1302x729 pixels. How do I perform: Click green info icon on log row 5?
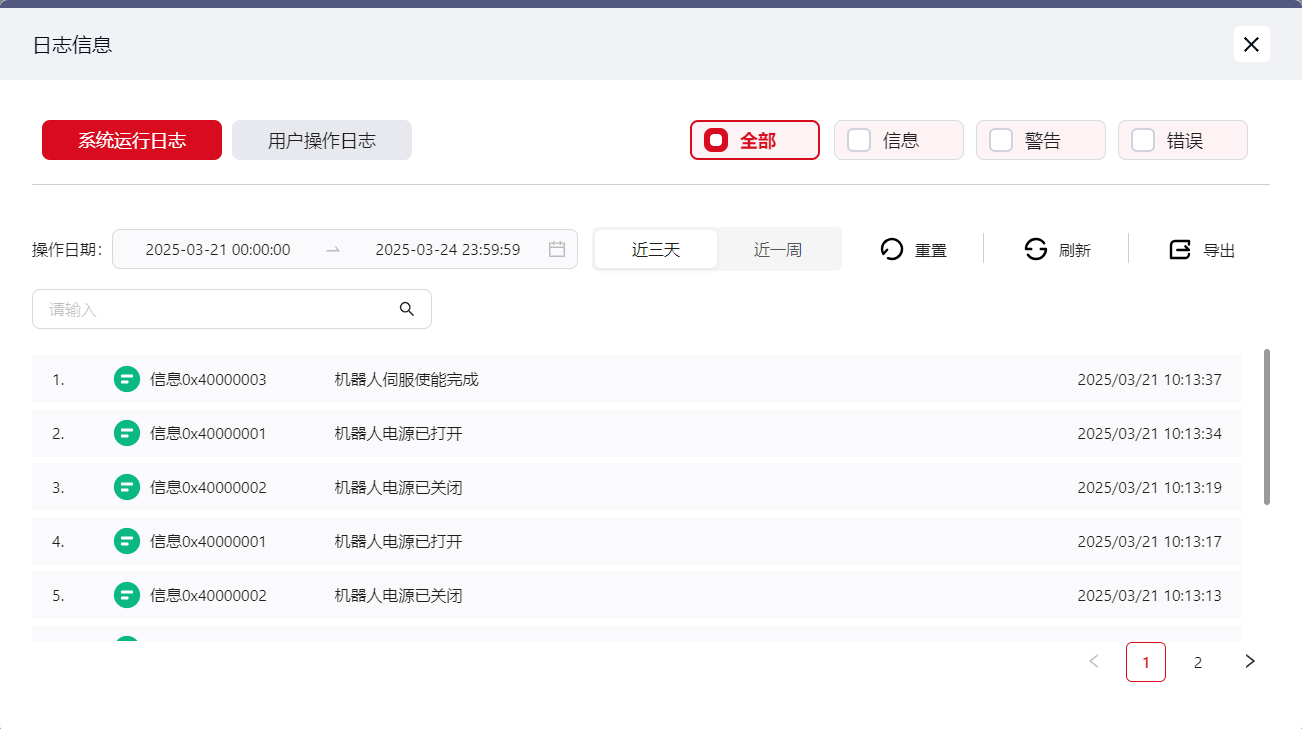[127, 595]
